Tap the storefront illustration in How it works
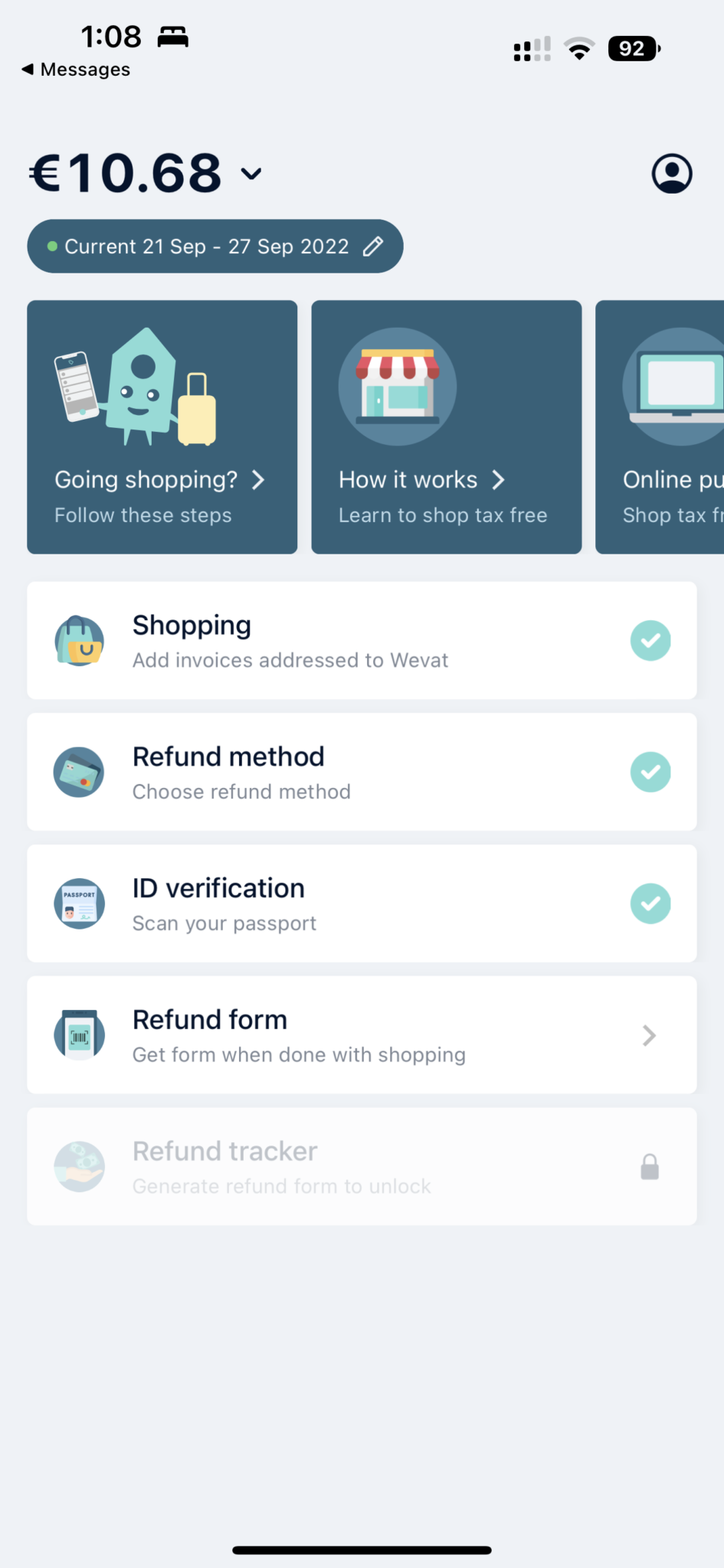The width and height of the screenshot is (724, 1568). (397, 387)
